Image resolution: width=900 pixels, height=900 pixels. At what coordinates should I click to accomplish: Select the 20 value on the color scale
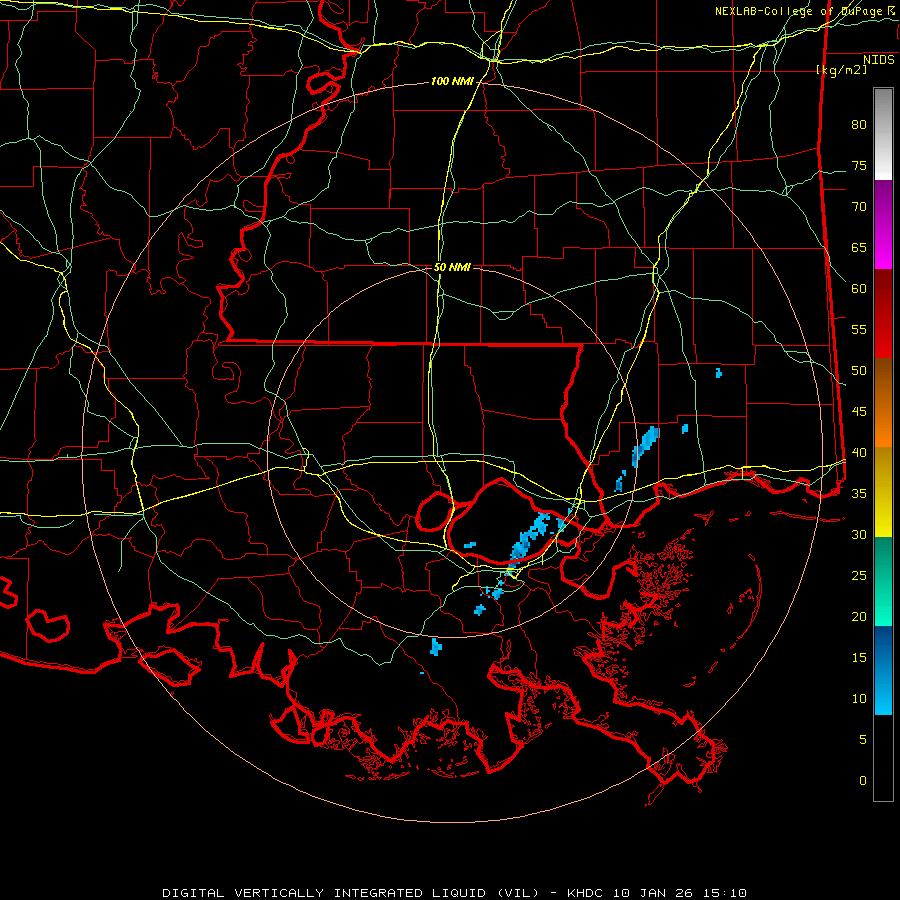(x=859, y=616)
